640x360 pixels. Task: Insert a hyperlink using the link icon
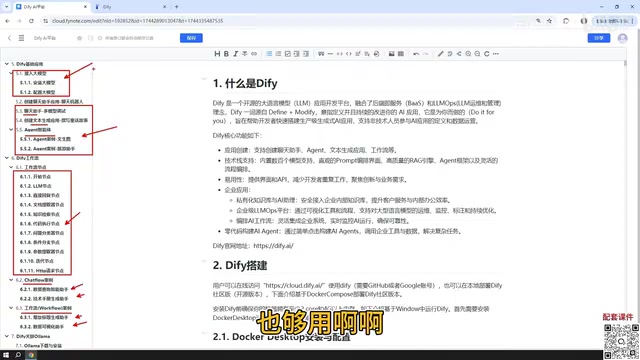[254, 54]
